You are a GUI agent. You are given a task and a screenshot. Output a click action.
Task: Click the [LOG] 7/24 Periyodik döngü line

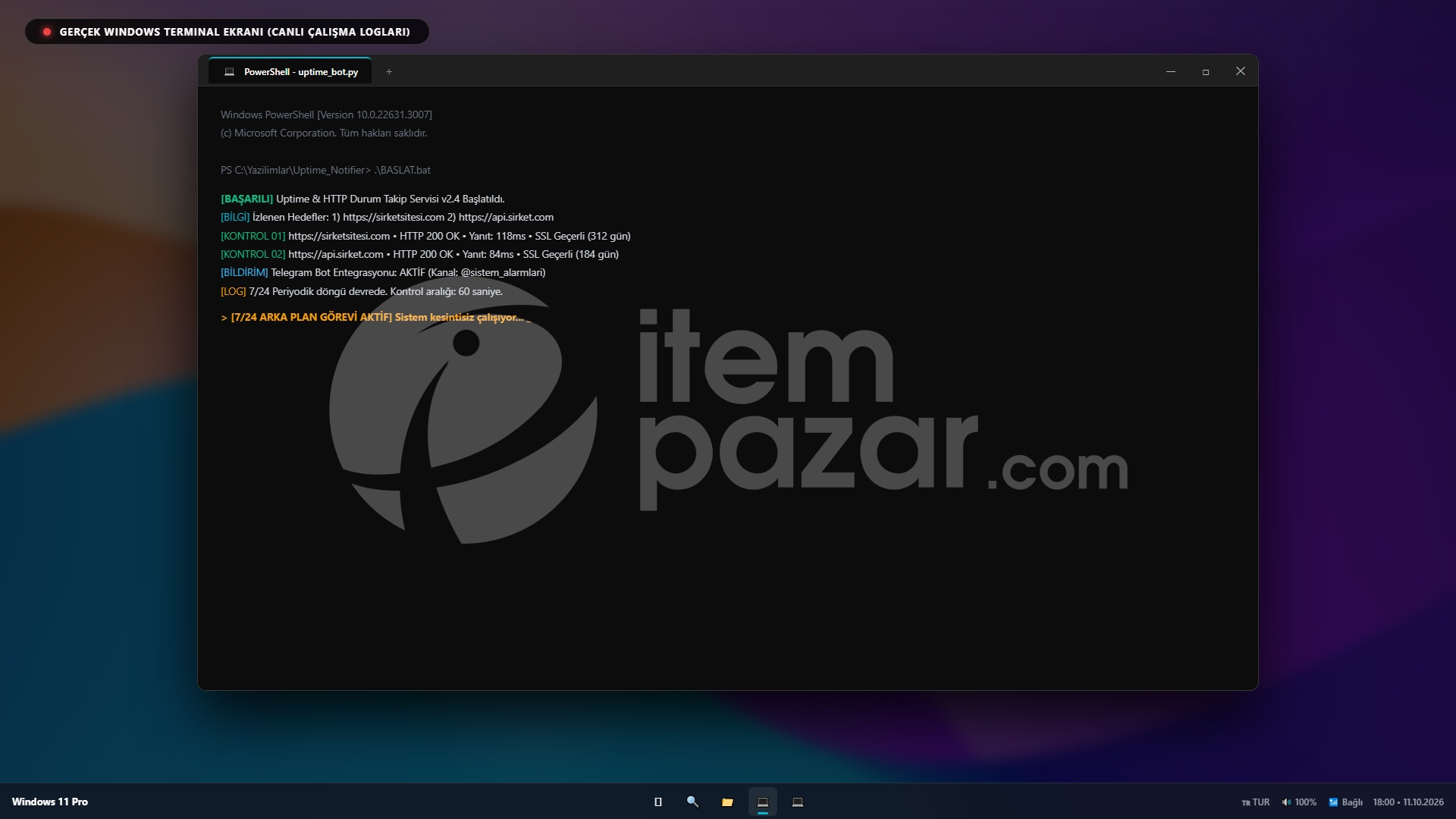[x=362, y=291]
